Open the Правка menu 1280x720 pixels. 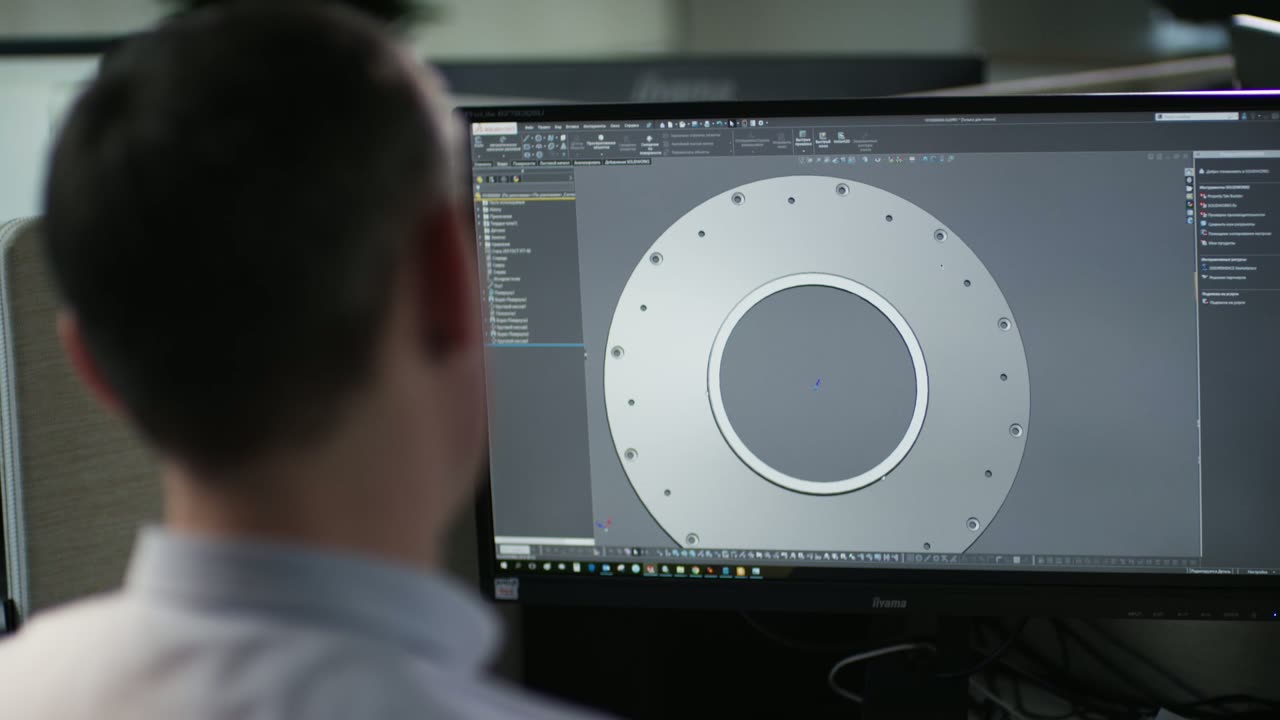tap(544, 127)
